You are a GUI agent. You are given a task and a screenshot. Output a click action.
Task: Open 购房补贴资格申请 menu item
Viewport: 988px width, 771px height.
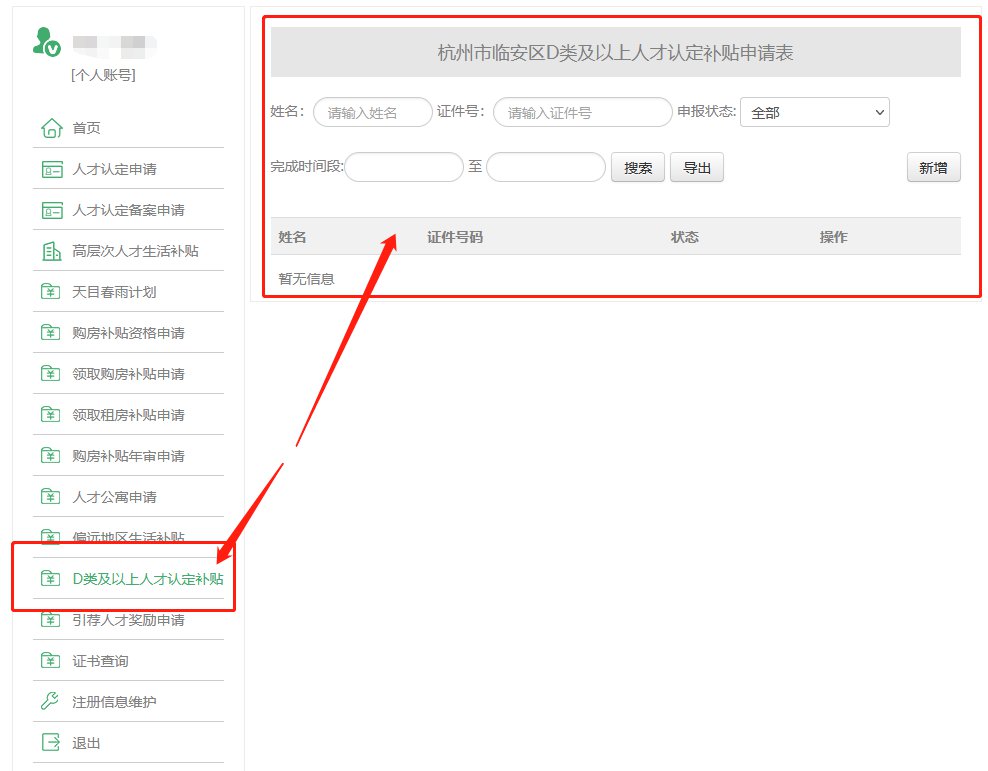tap(128, 333)
